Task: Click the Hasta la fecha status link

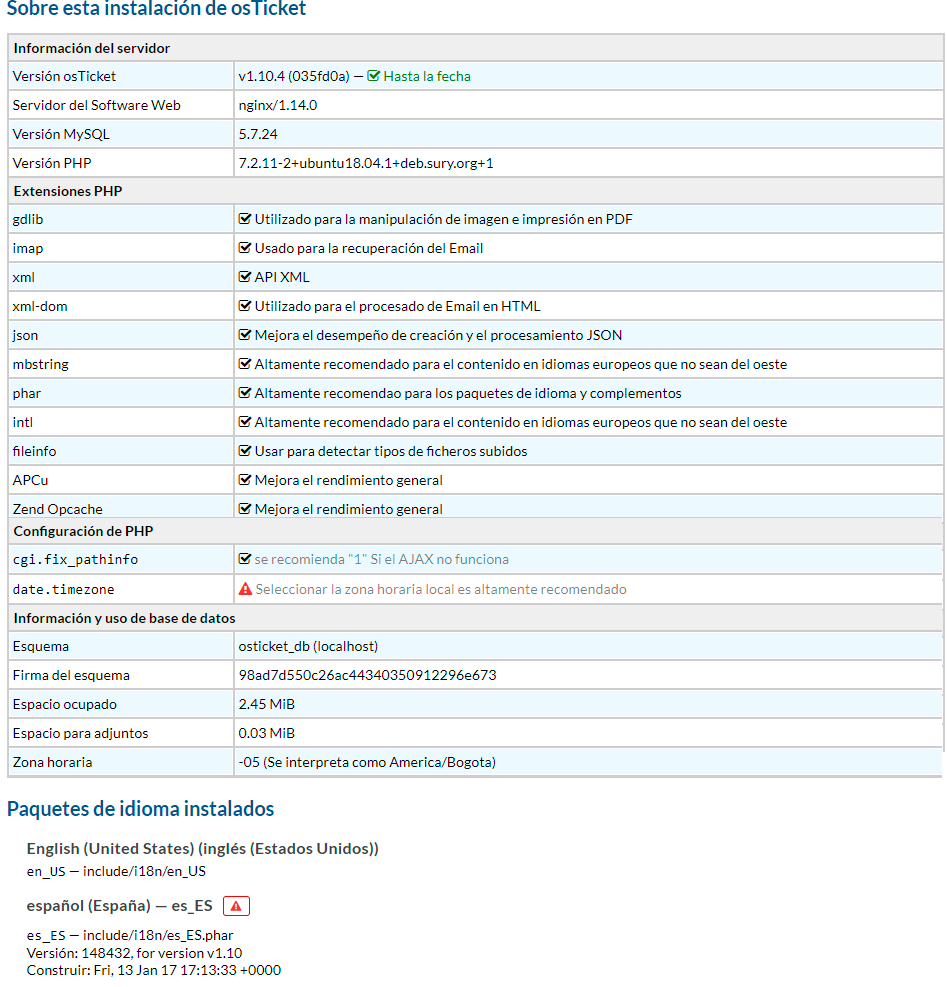Action: (426, 76)
